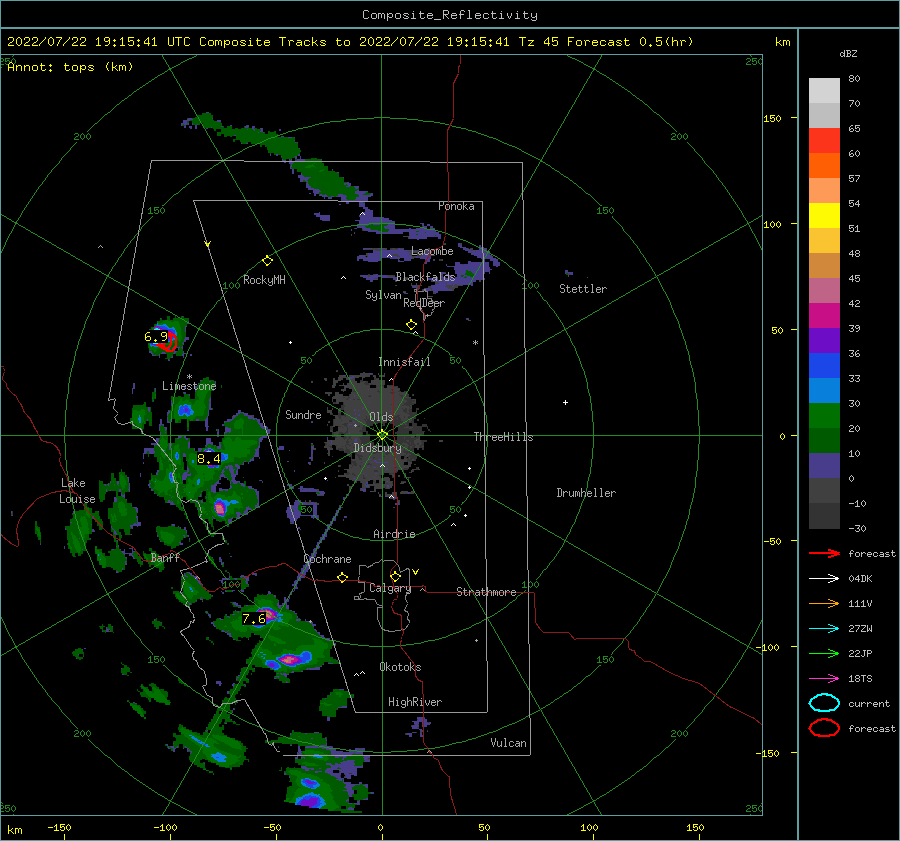Click the 6.9 storm top annotation
Screen dimensions: 900x841
pyautogui.click(x=156, y=336)
